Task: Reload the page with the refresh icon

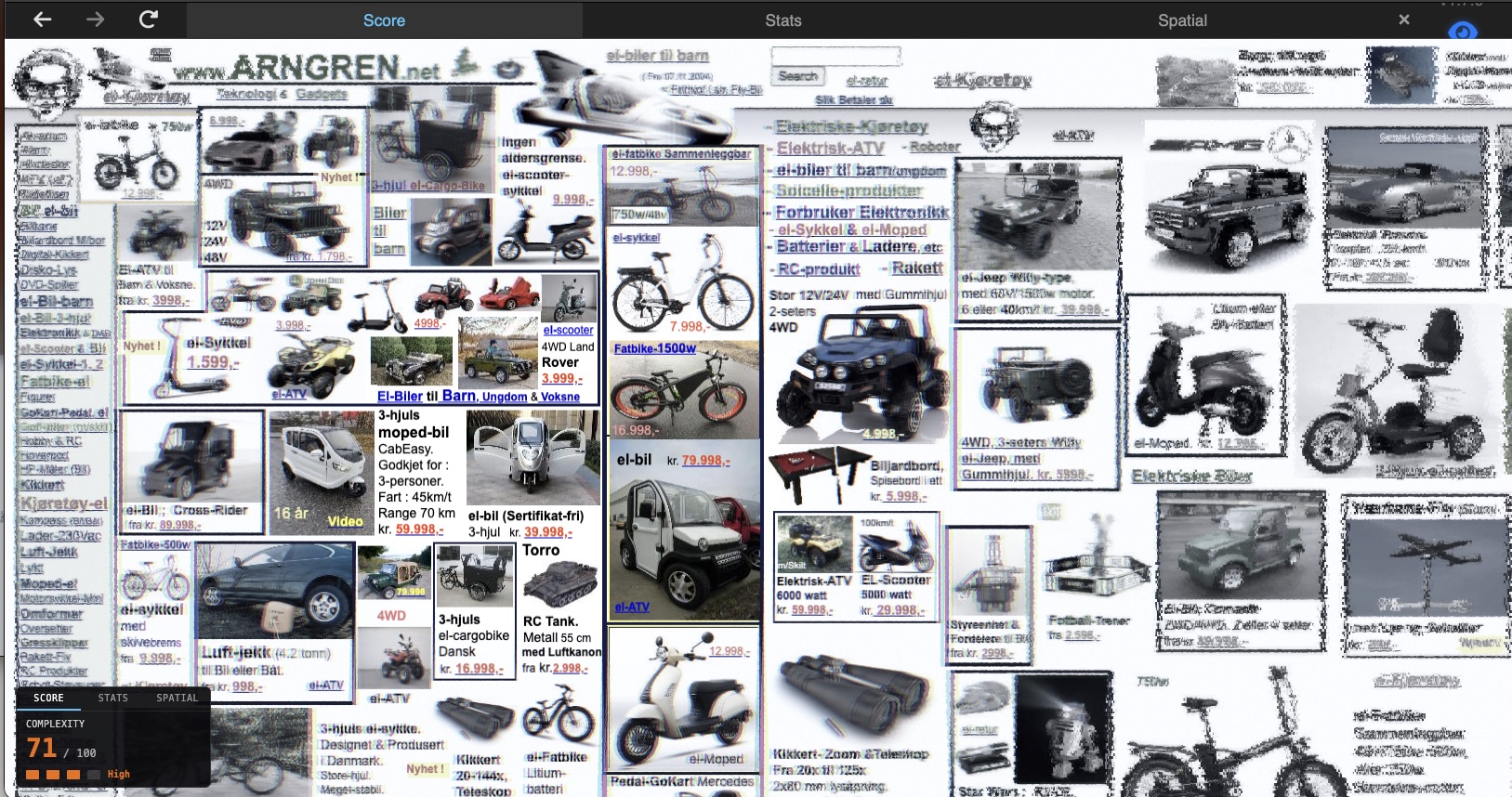Action: pyautogui.click(x=148, y=20)
